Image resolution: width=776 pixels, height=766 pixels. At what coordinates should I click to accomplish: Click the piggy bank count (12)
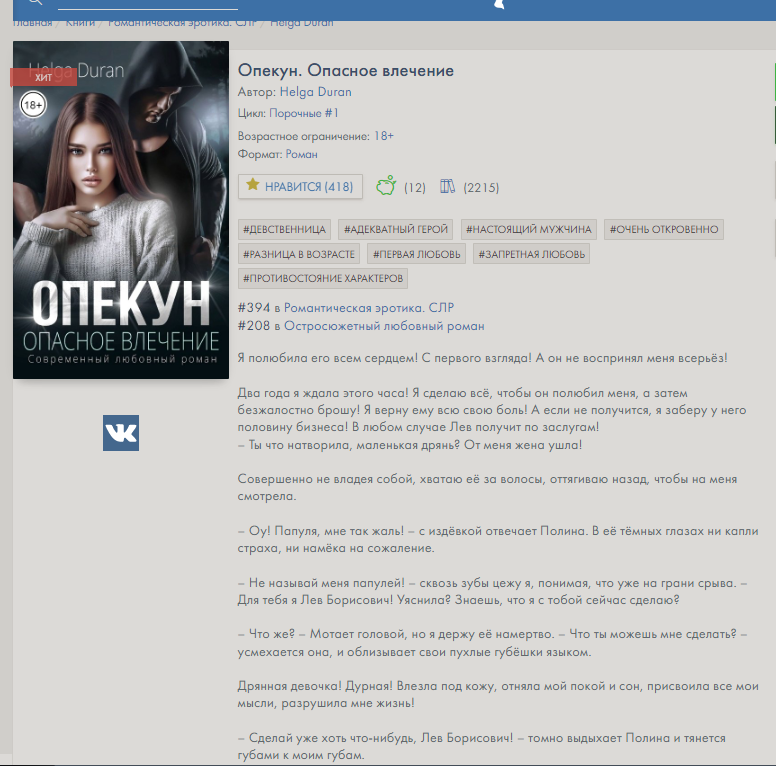click(x=415, y=188)
